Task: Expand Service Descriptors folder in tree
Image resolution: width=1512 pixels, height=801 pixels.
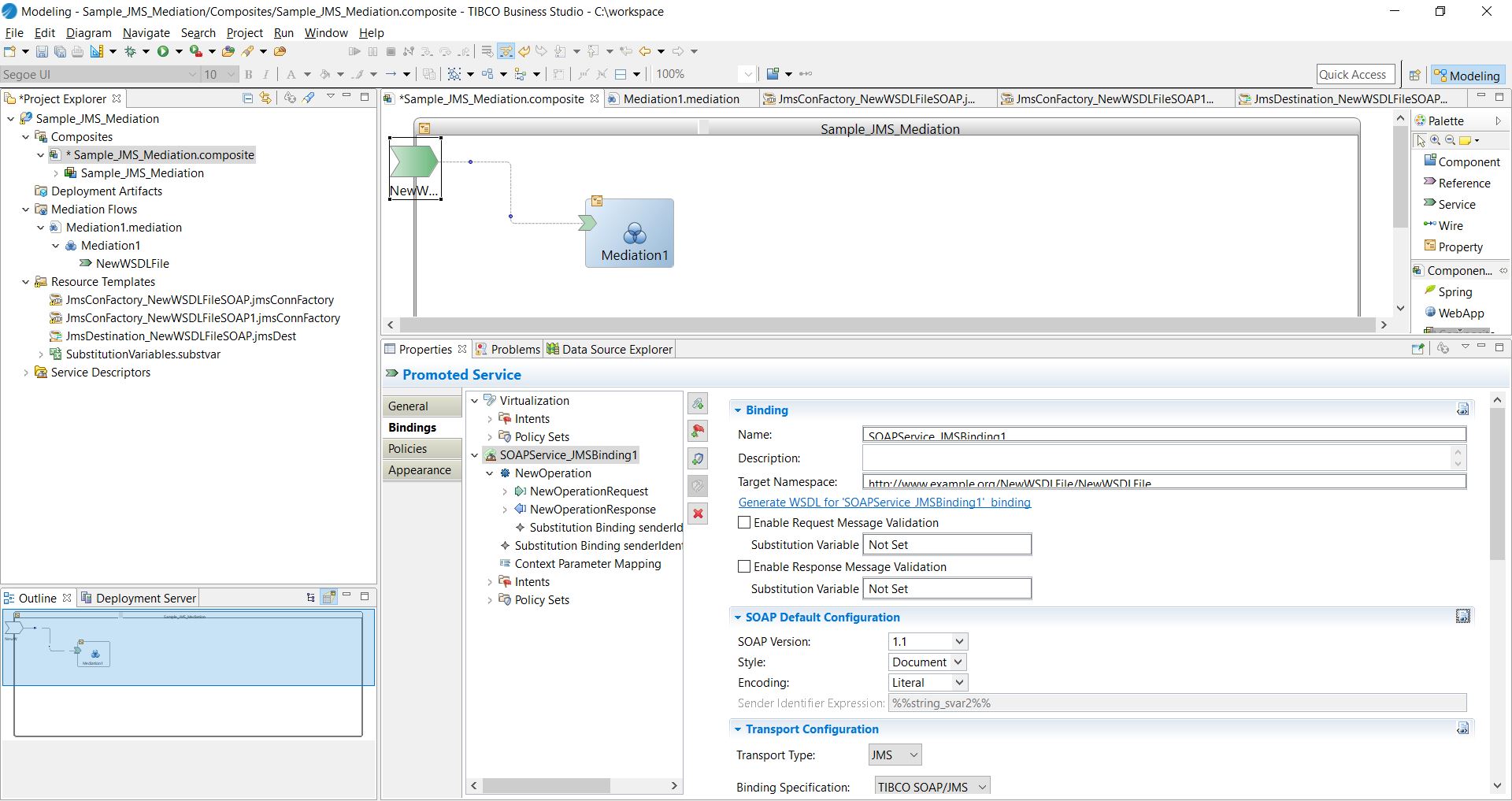Action: point(26,373)
